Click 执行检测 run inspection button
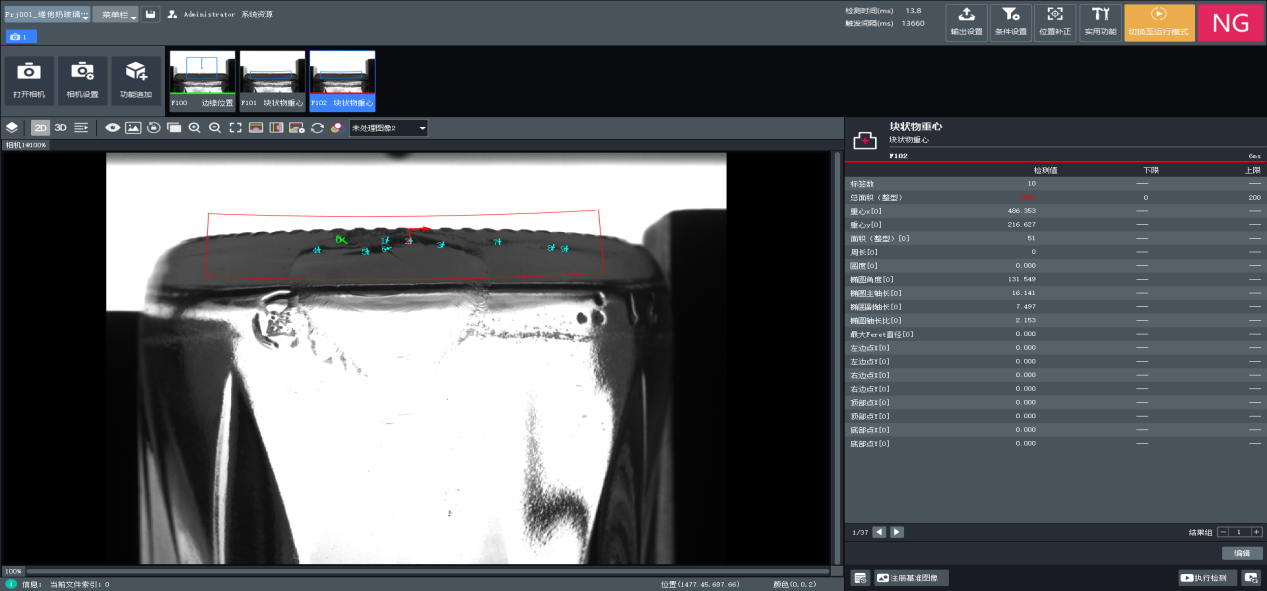This screenshot has width=1267, height=591. 1208,578
